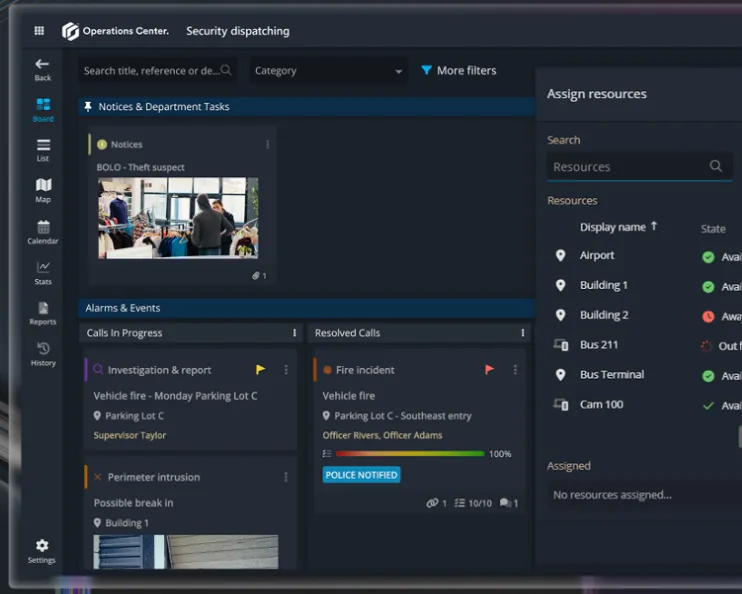The image size is (742, 594).
Task: Click the yellow flag on Investigation & report
Action: pyautogui.click(x=261, y=369)
